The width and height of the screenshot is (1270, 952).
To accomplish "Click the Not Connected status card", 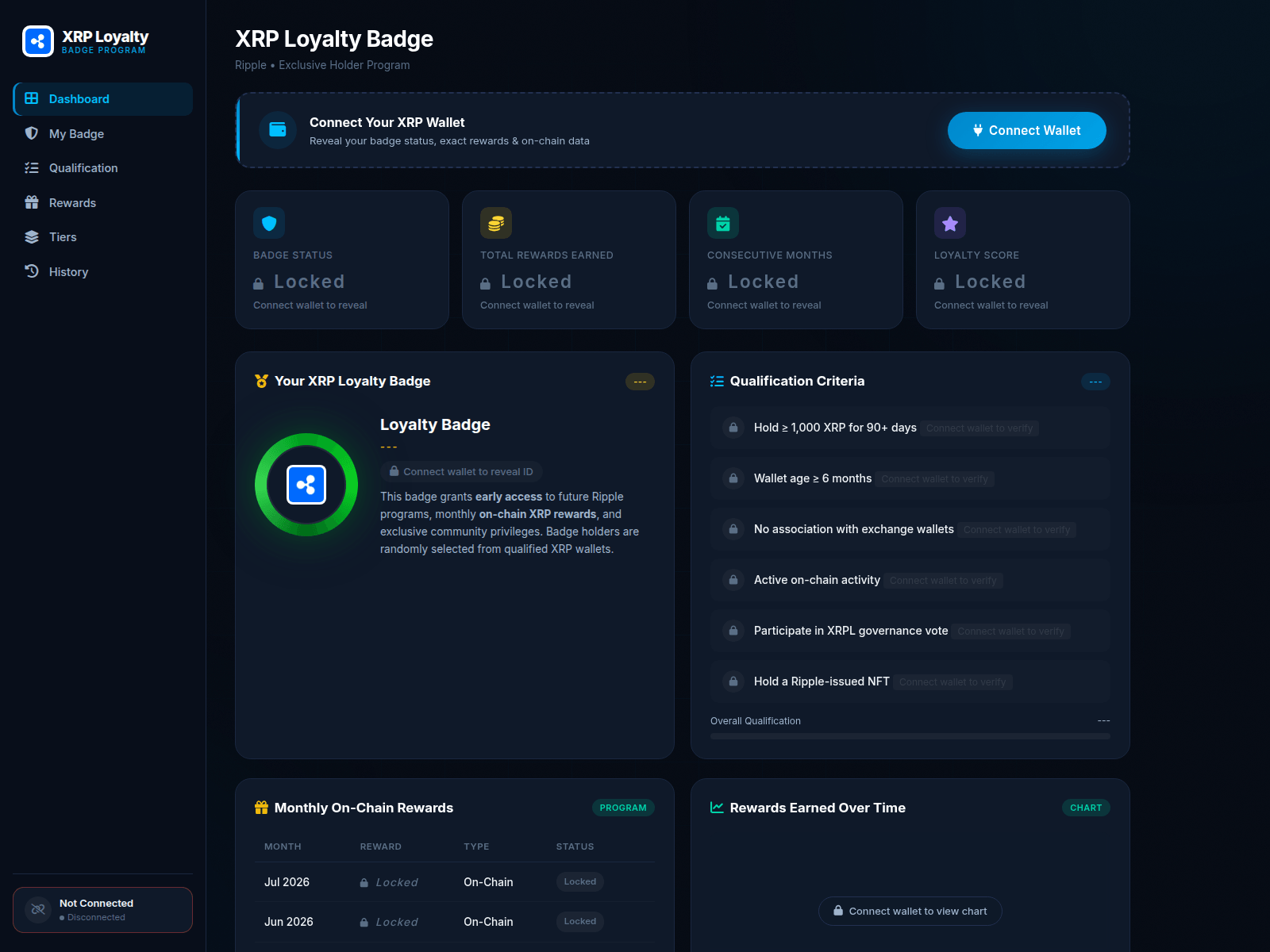I will tap(103, 910).
